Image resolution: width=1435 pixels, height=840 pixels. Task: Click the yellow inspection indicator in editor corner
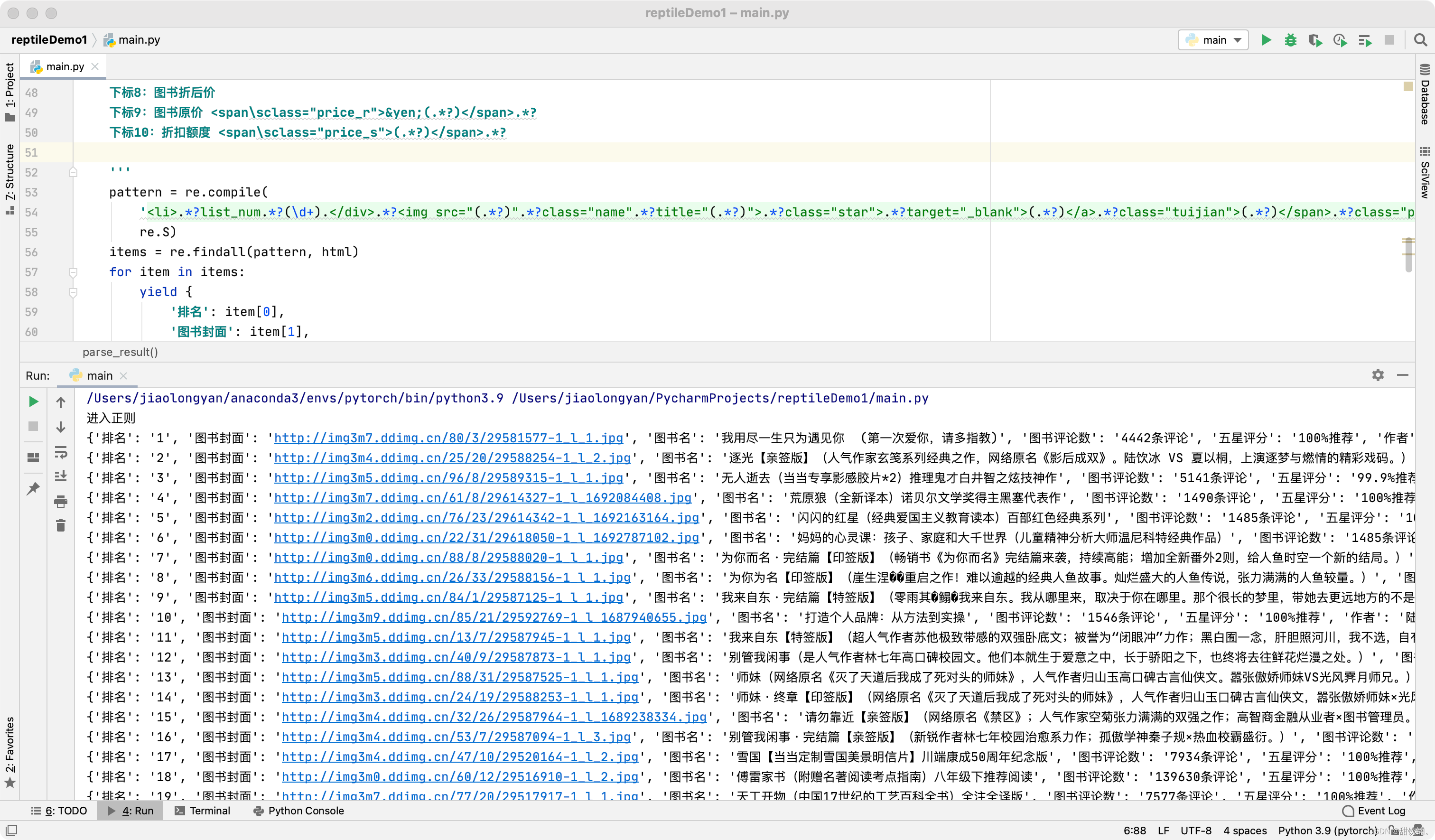point(1407,86)
